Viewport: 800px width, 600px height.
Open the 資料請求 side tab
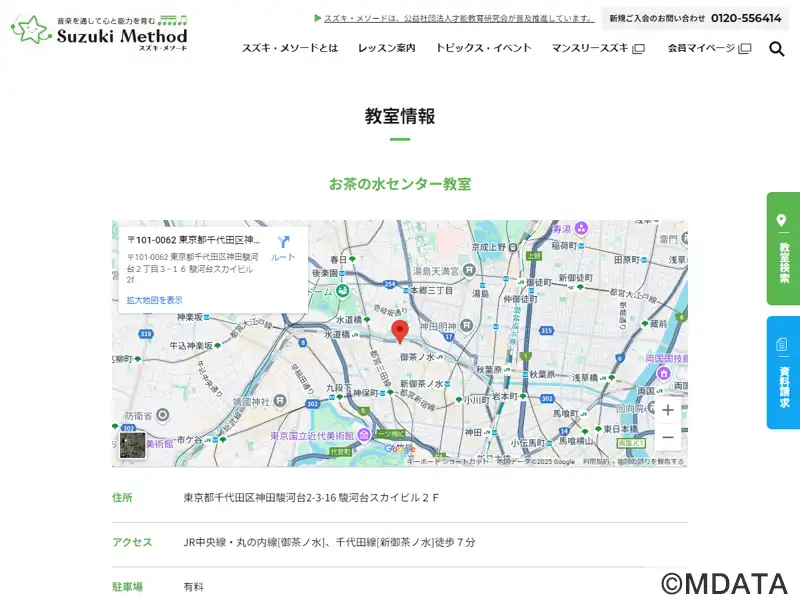784,372
